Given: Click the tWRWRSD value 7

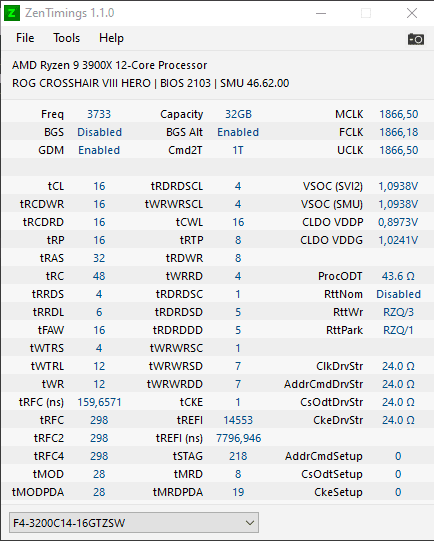Looking at the screenshot, I should pos(238,366).
